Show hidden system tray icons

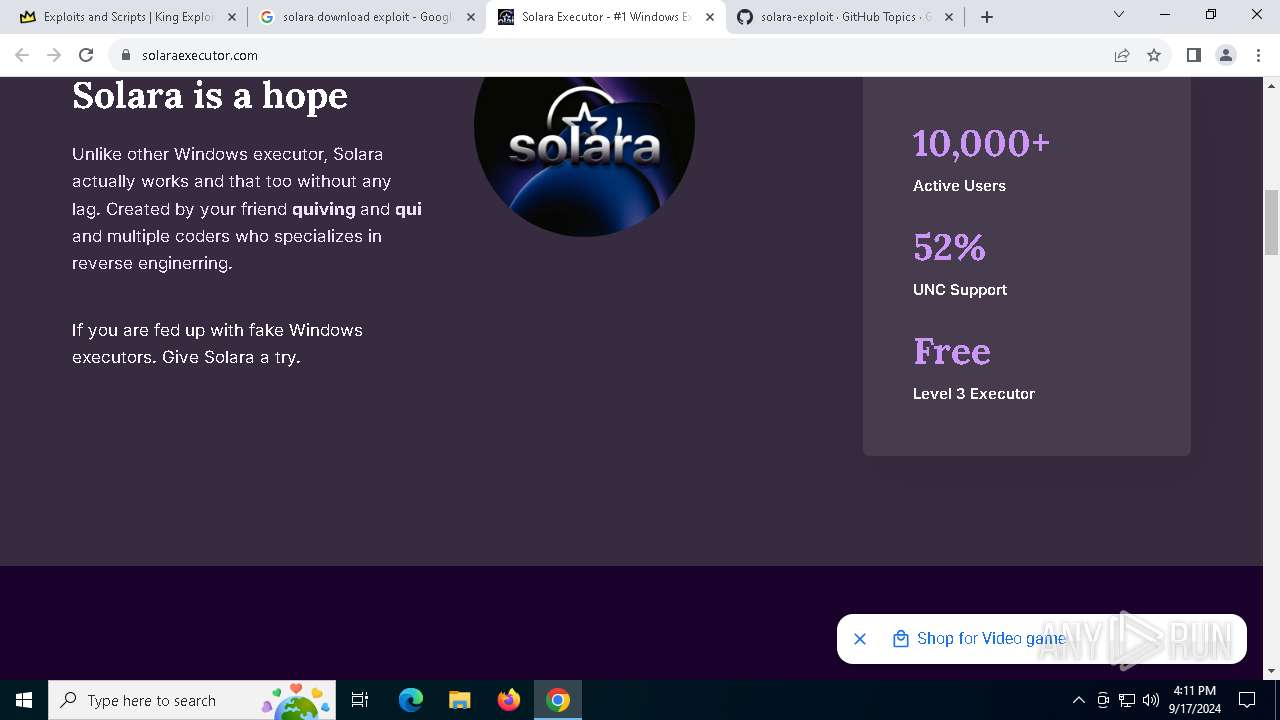click(x=1078, y=700)
